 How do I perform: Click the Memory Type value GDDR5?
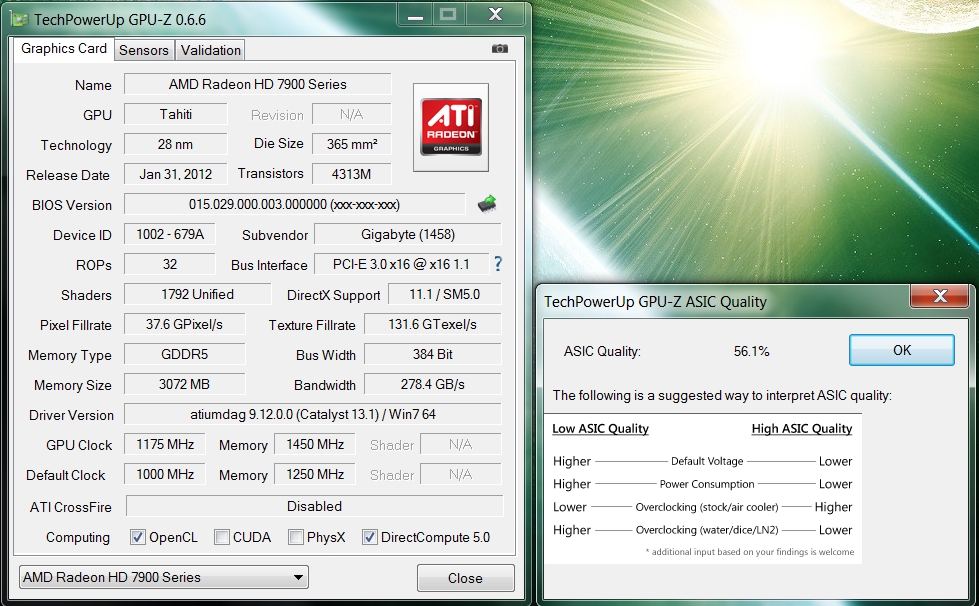(184, 354)
